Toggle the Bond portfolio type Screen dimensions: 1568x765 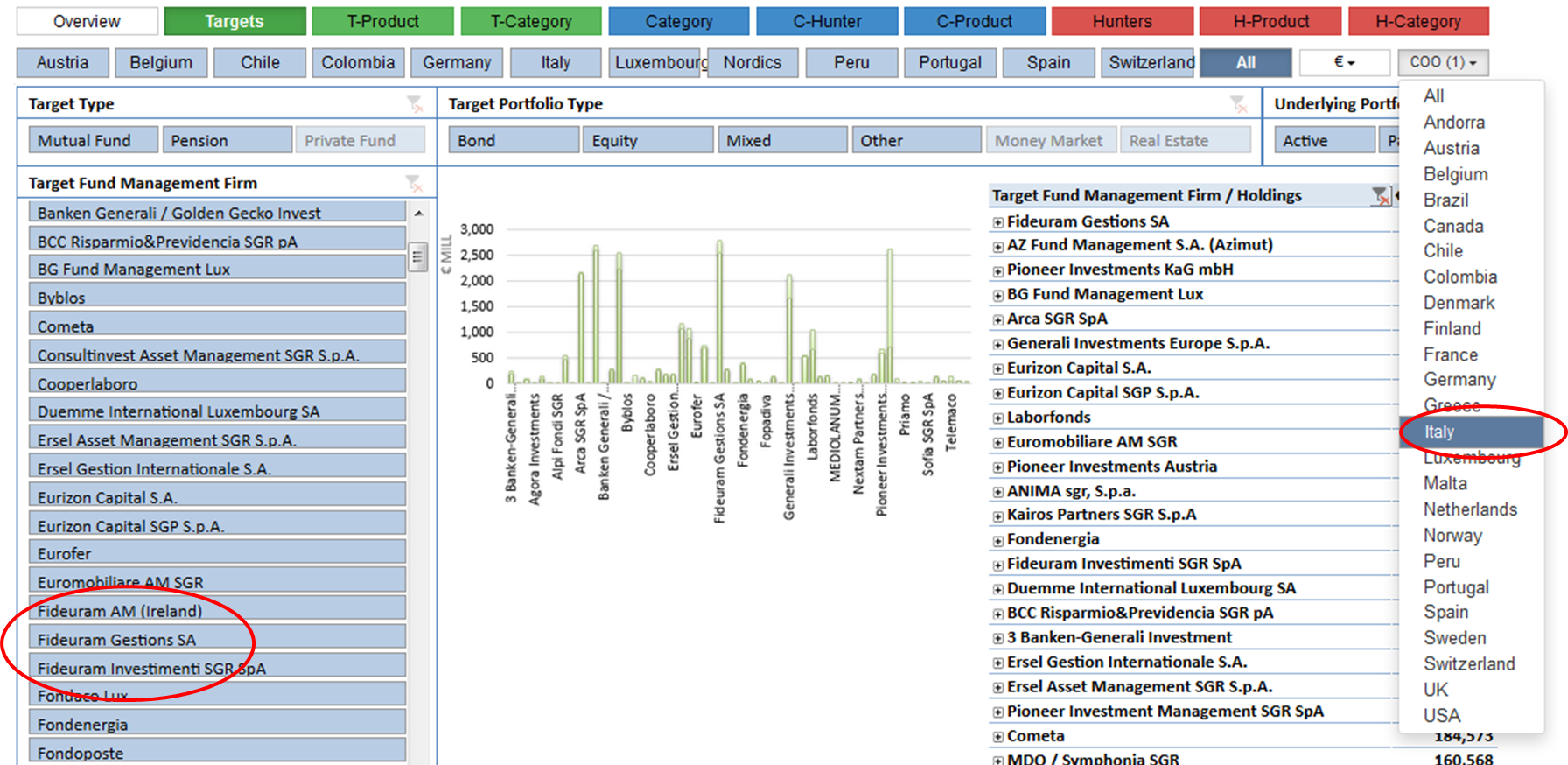[x=514, y=140]
